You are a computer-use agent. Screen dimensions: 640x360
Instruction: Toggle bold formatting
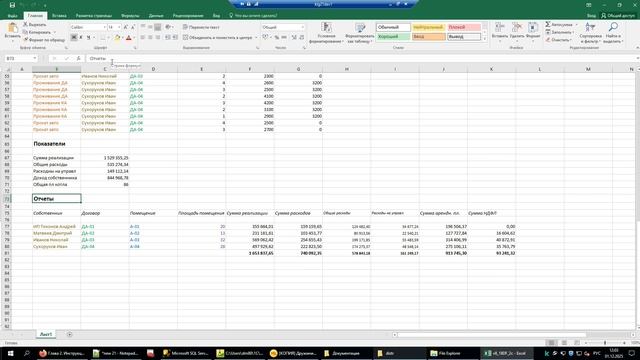73,38
